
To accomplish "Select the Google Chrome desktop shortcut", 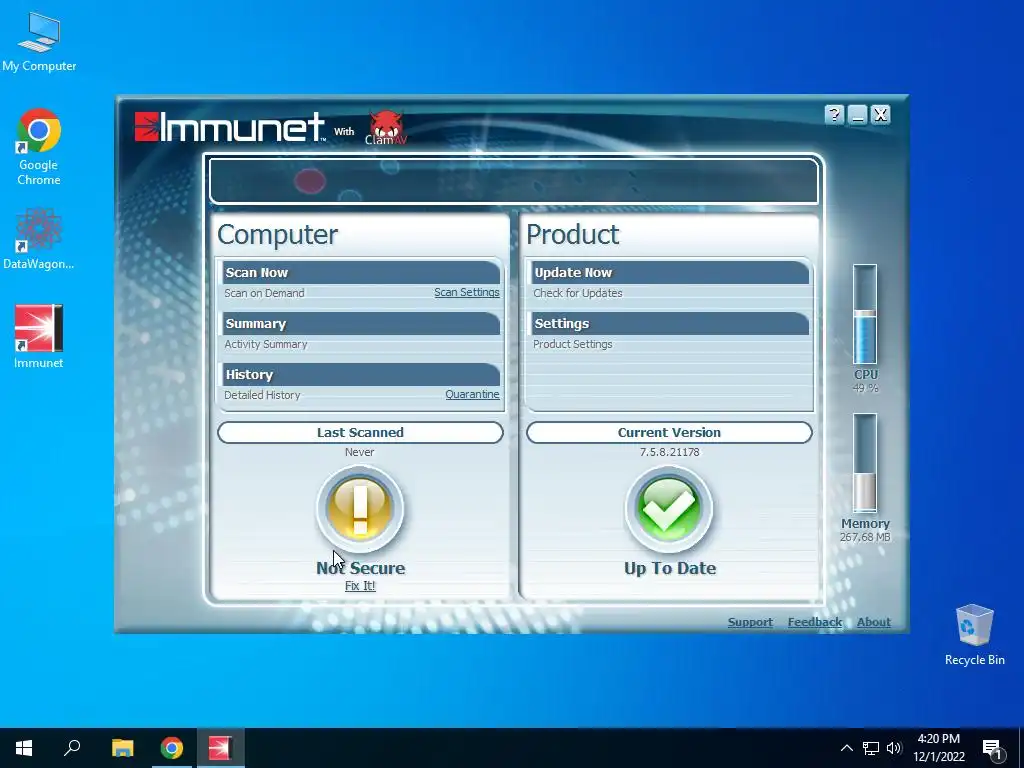I will click(x=39, y=147).
